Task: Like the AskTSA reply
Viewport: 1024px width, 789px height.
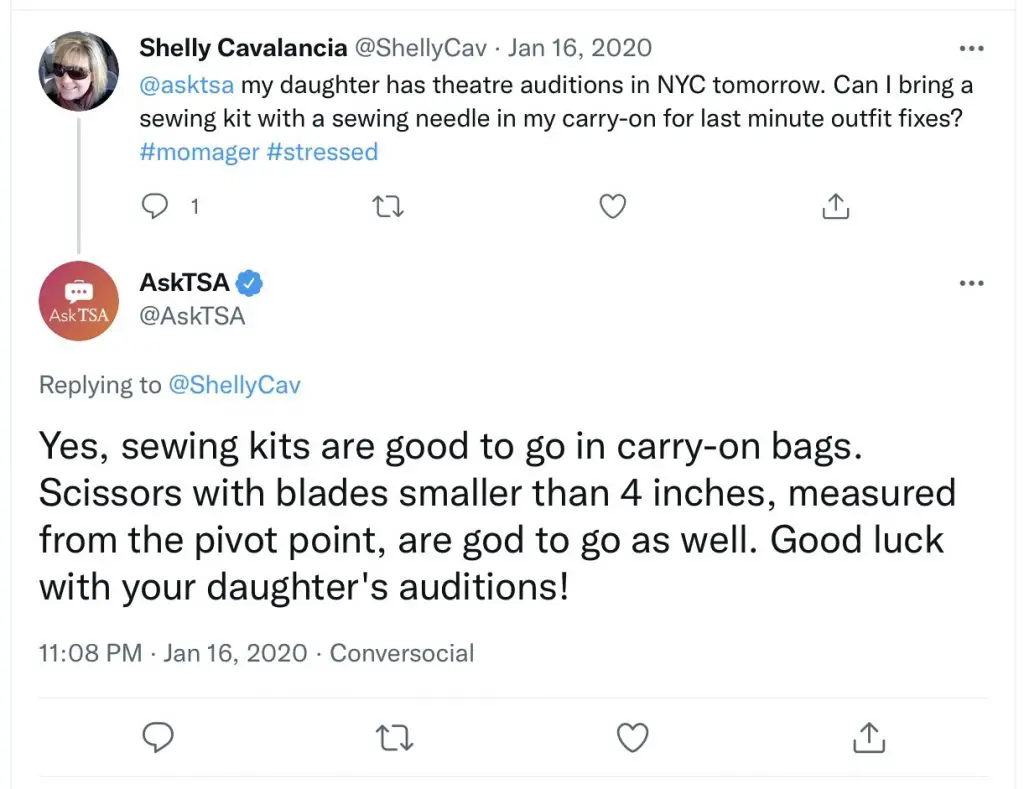Action: click(632, 737)
